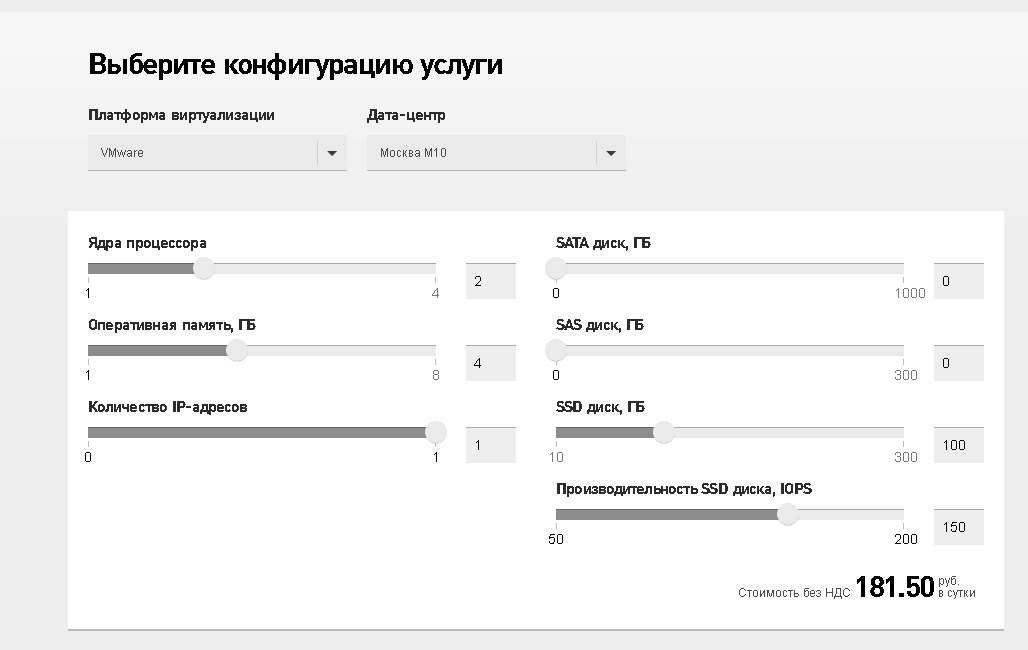1028x650 pixels.
Task: Focus the SSD IOPS value field
Action: tap(958, 527)
